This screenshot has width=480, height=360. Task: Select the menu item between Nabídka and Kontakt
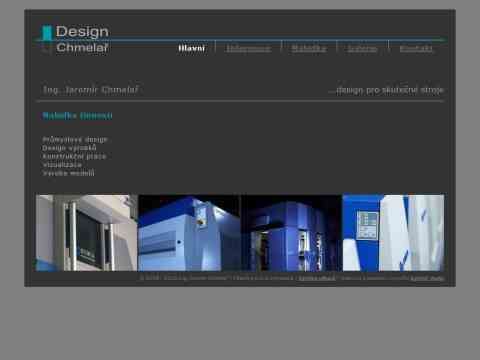coord(362,49)
